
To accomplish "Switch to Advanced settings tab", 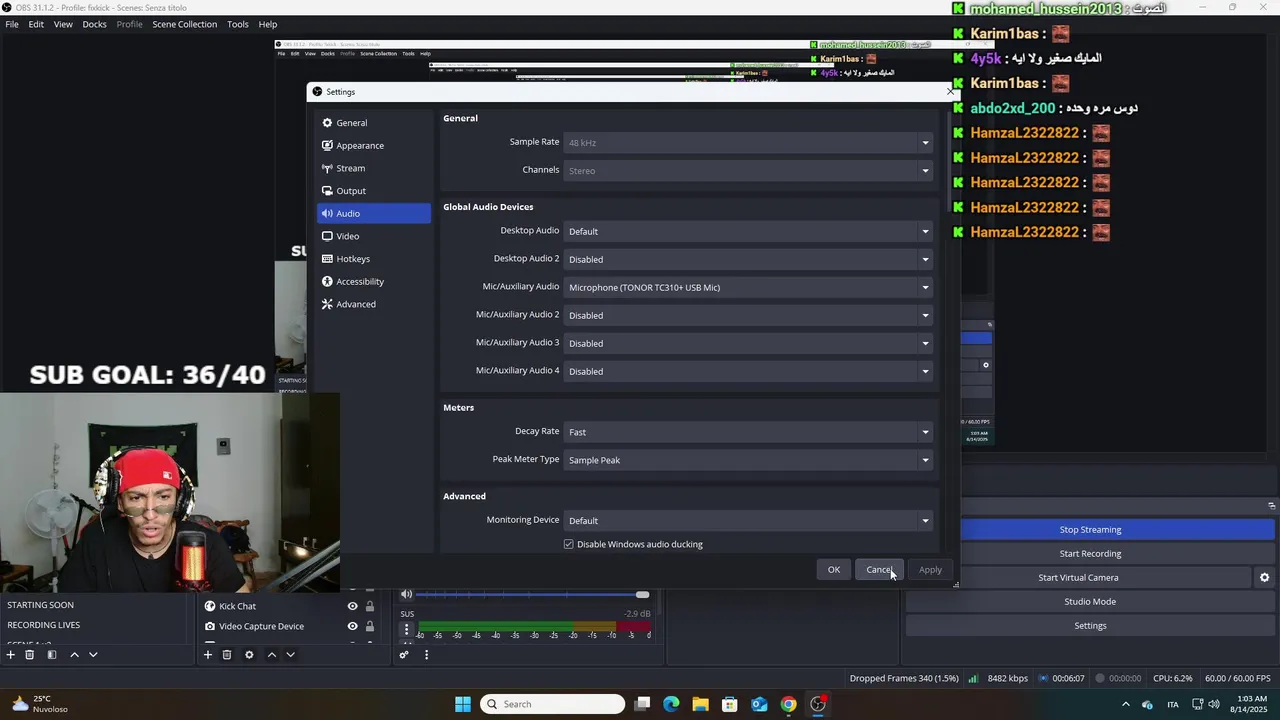I will [374, 304].
